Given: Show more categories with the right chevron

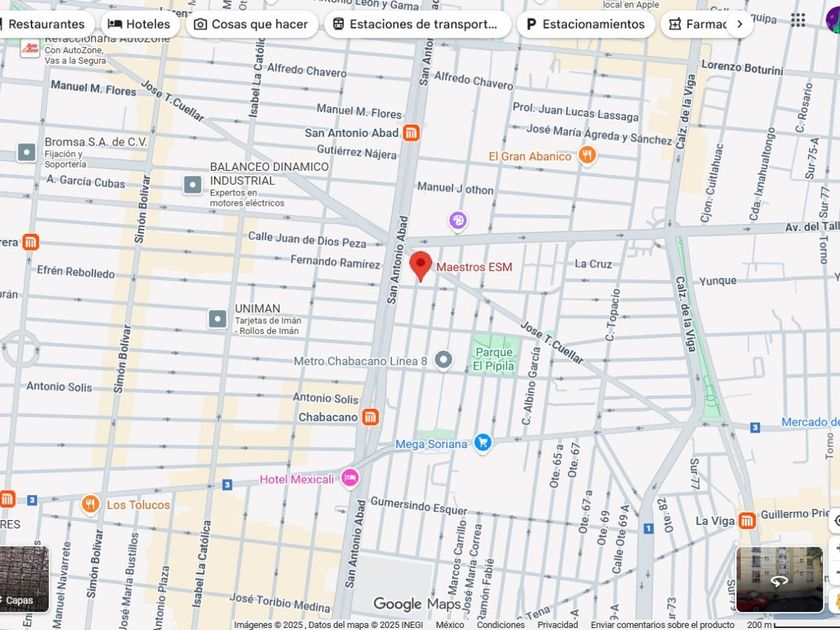Looking at the screenshot, I should point(740,24).
